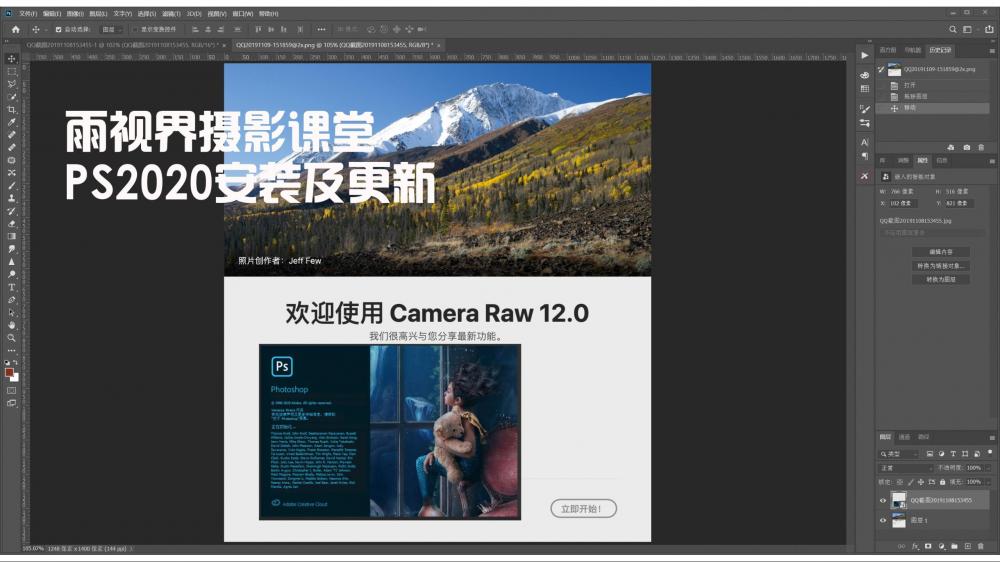The image size is (1000, 562).
Task: Open the fill (填充) dropdown arrow
Action: pyautogui.click(x=988, y=482)
